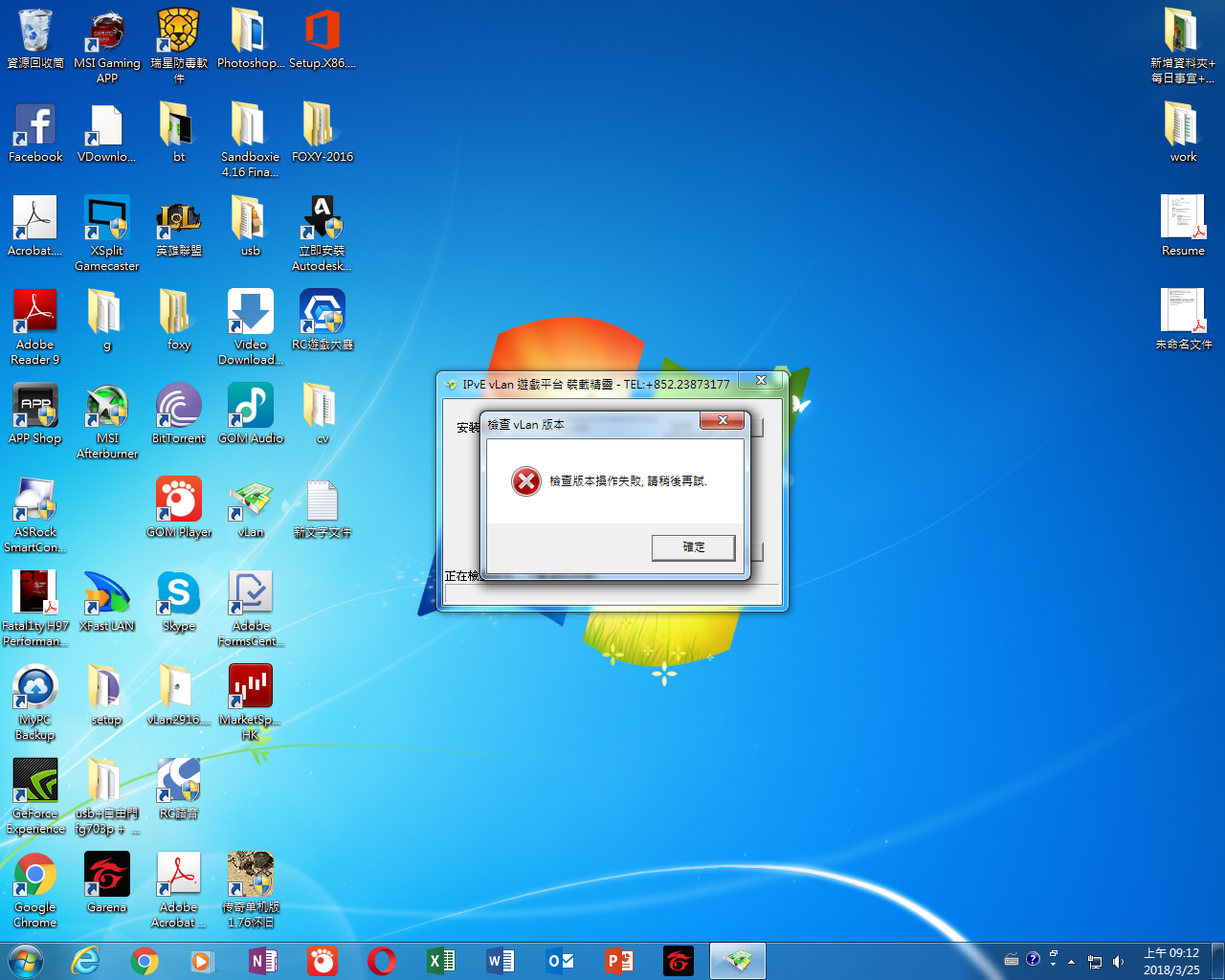
Task: Launch Excel from the taskbar
Action: [x=441, y=960]
